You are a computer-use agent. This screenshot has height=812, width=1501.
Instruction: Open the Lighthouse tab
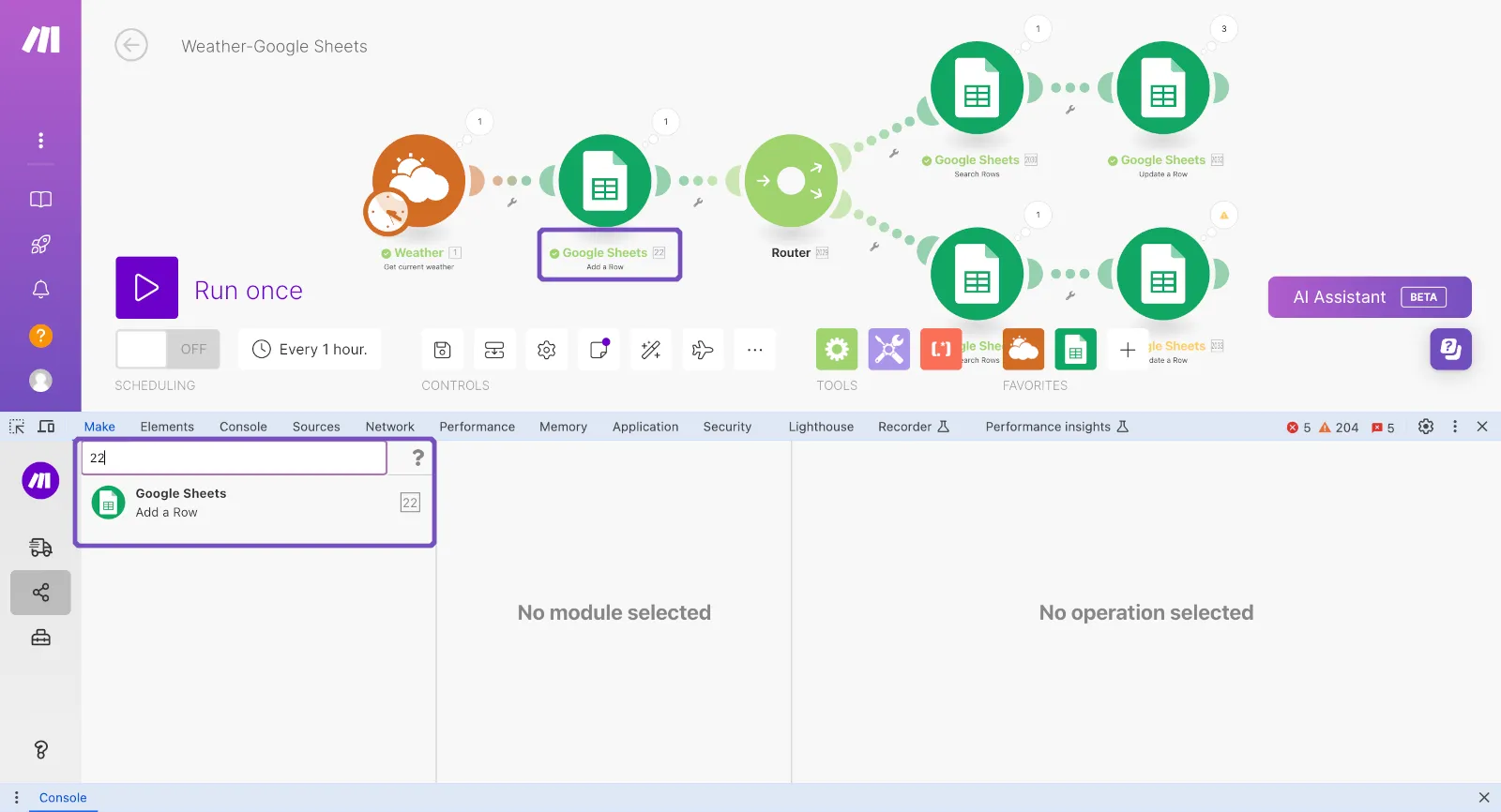(821, 427)
